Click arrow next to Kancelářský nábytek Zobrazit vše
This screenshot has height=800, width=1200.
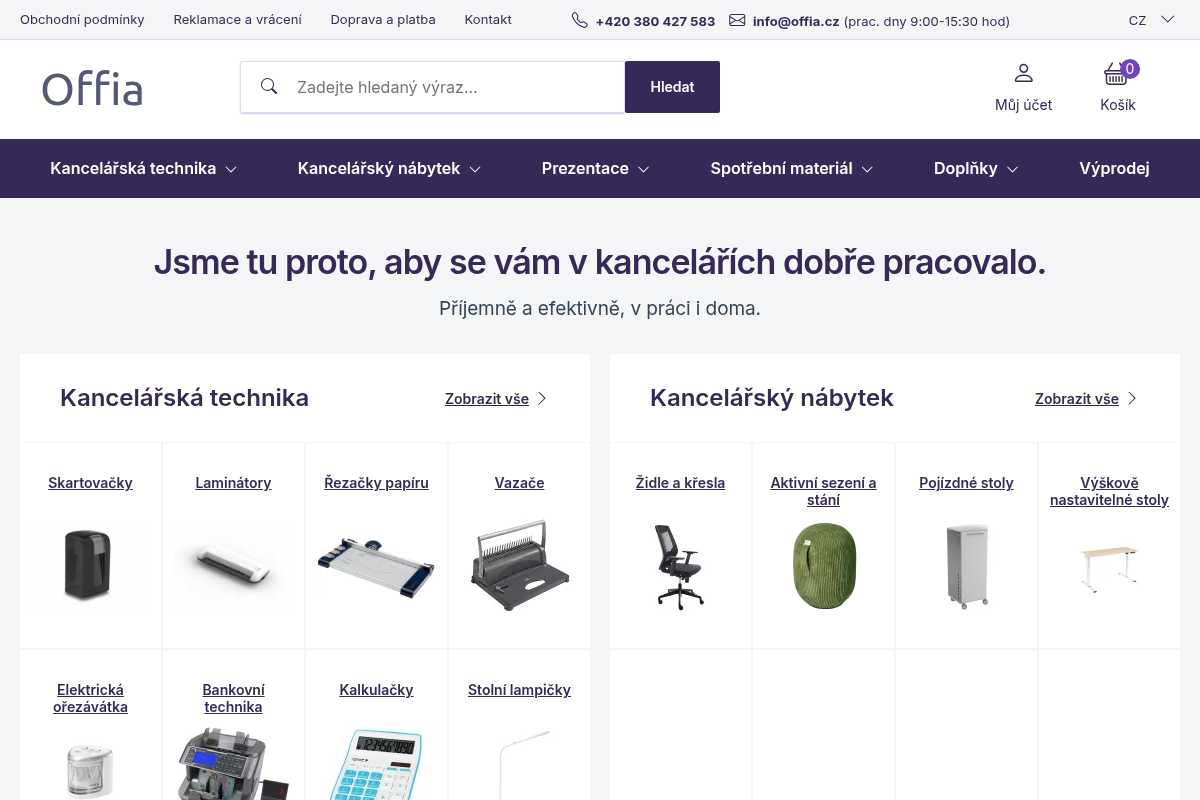coord(1132,398)
